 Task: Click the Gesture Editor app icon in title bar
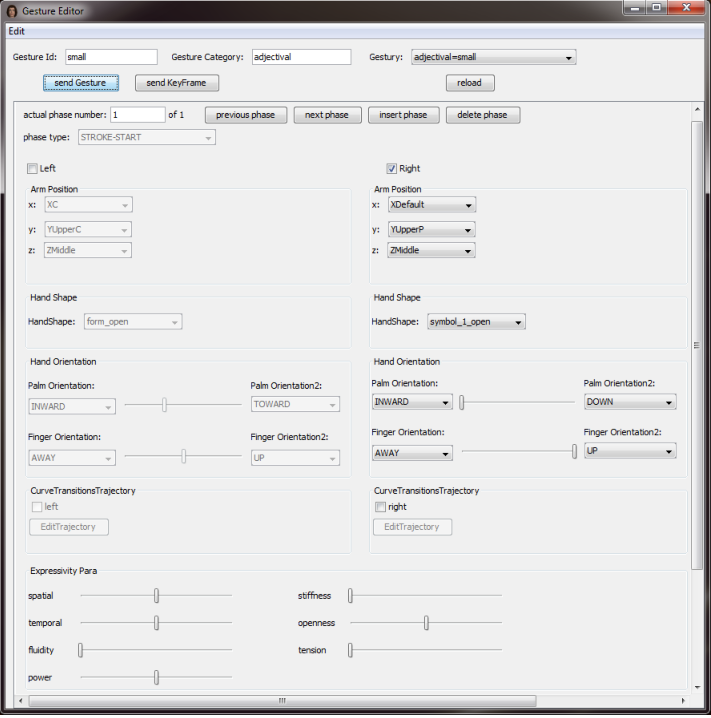tap(12, 11)
